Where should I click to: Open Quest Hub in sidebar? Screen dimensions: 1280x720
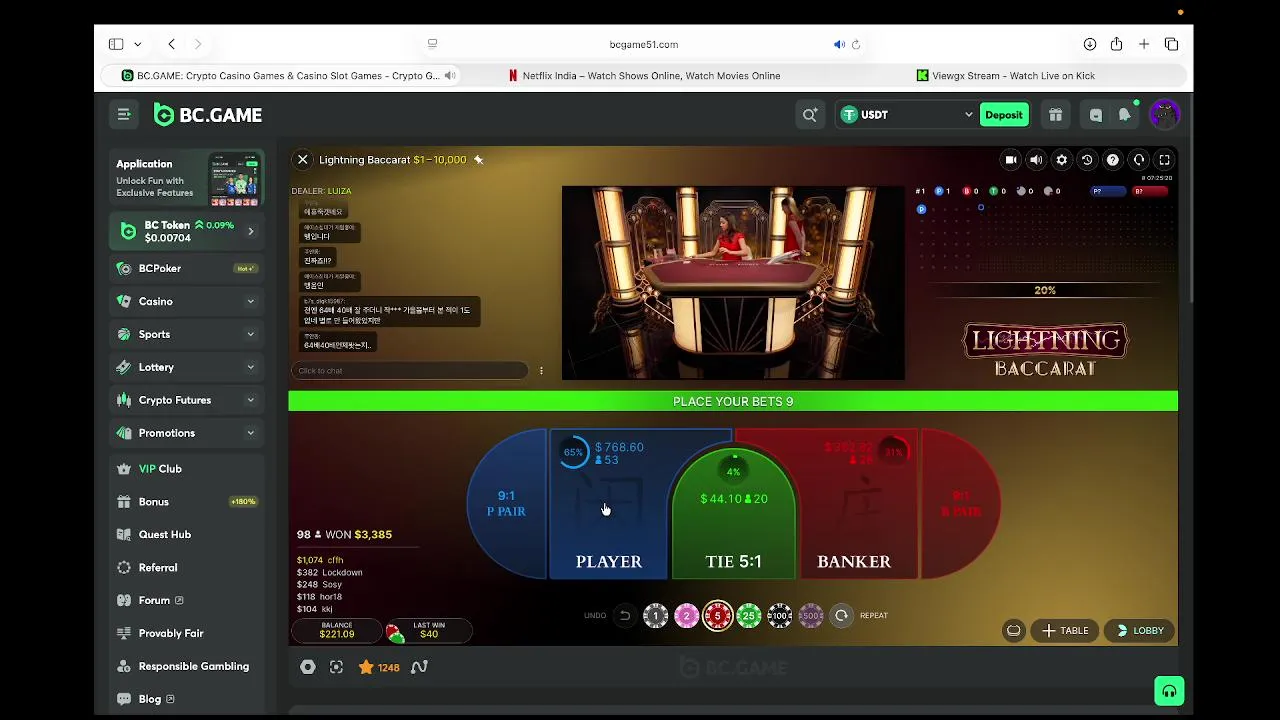pos(187,535)
